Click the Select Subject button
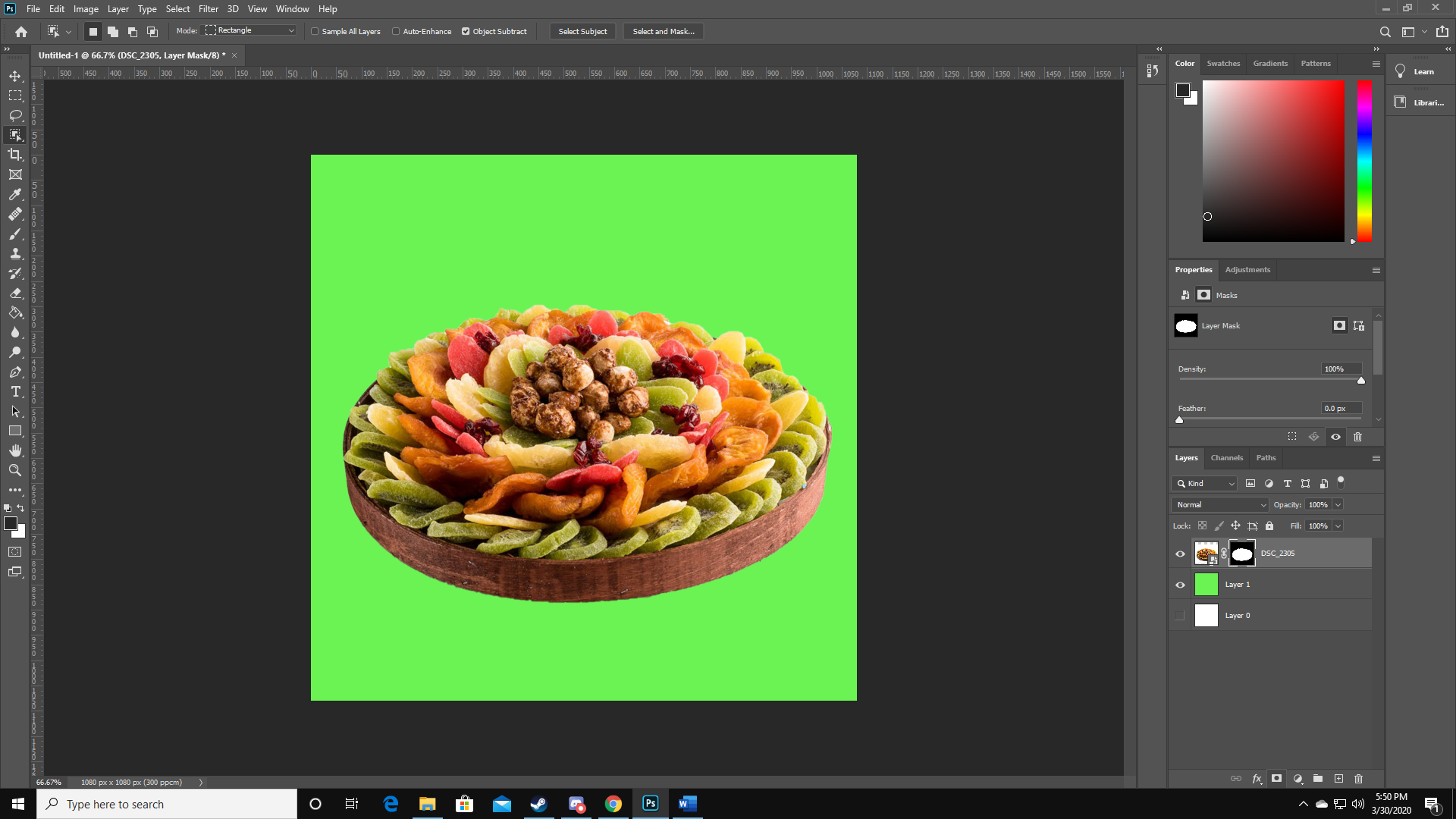The image size is (1456, 819). point(582,32)
